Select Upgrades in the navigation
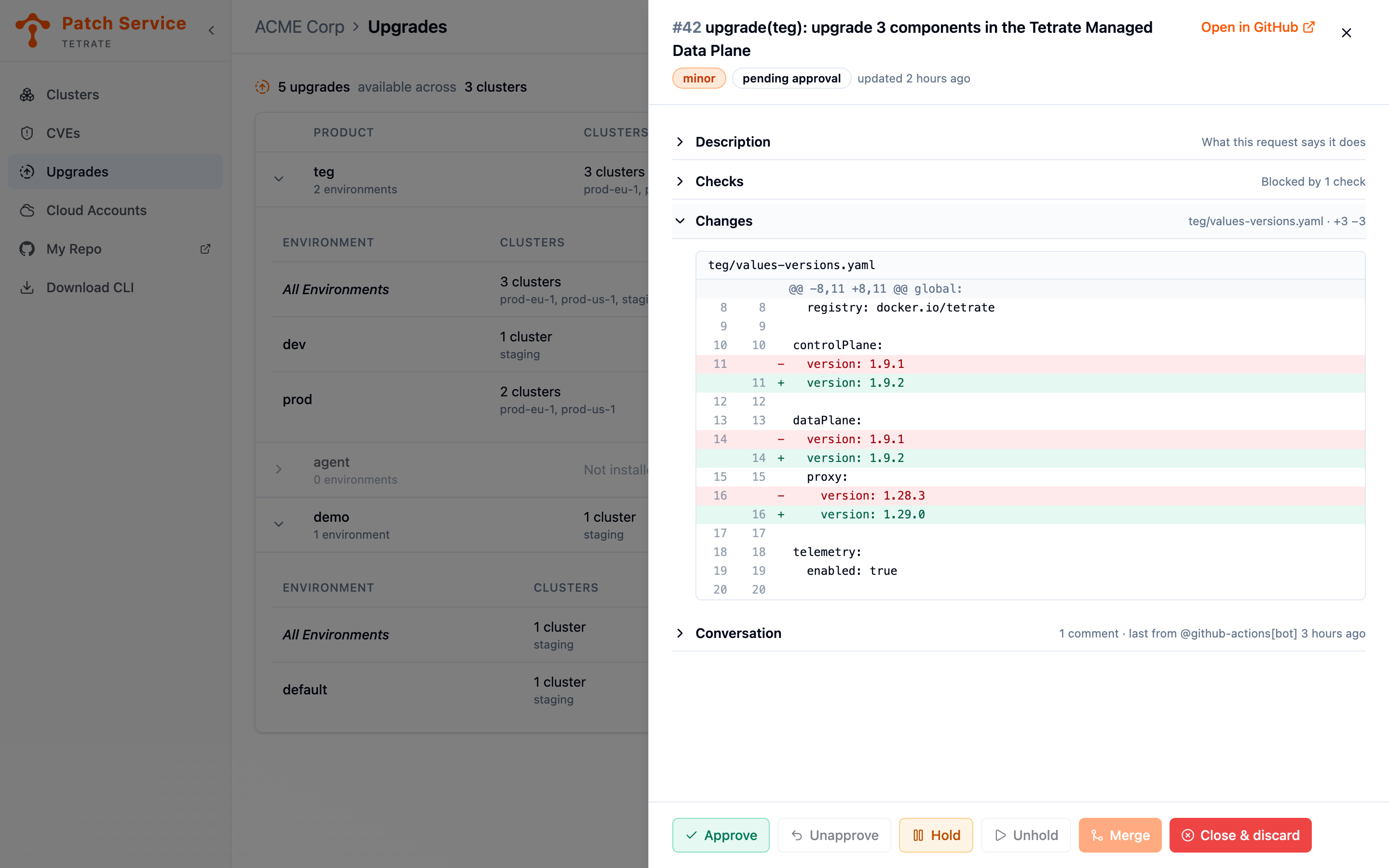Viewport: 1389px width, 868px height. pyautogui.click(x=115, y=172)
